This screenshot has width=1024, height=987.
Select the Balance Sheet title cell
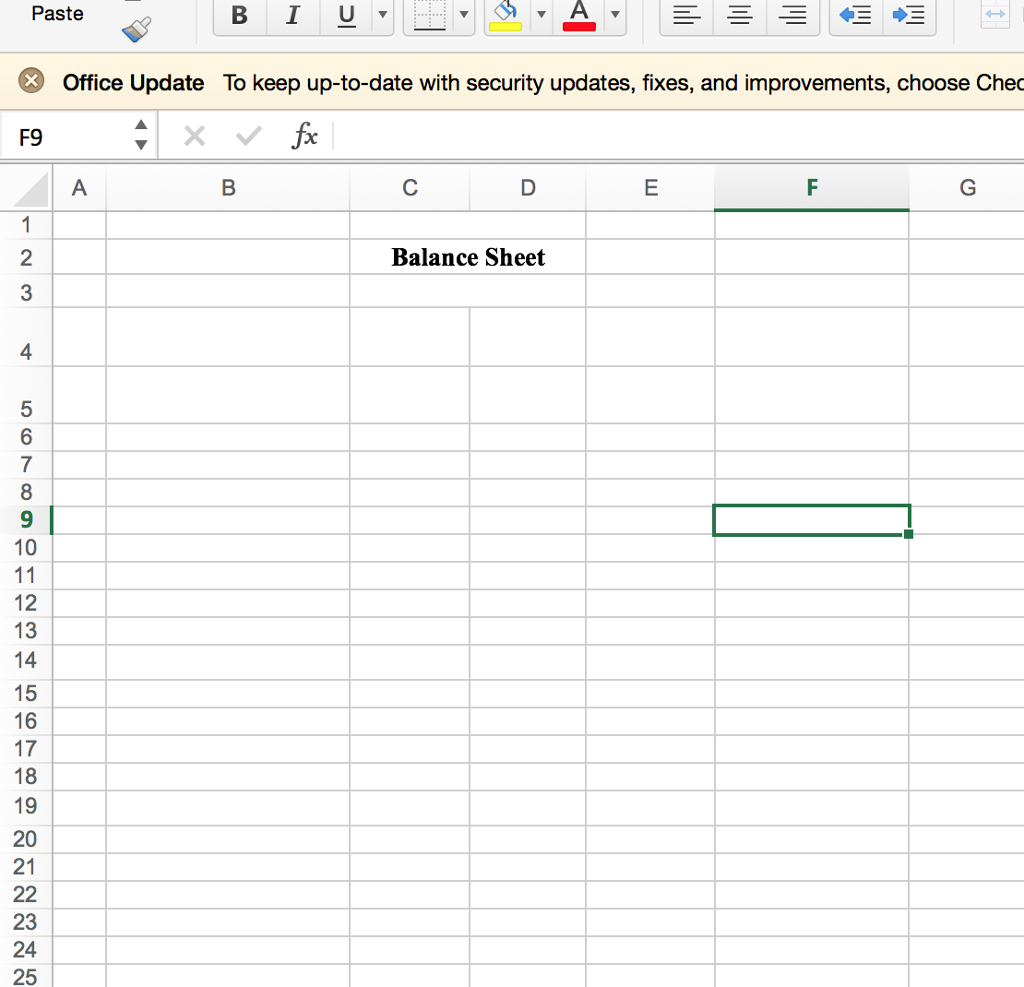[468, 257]
